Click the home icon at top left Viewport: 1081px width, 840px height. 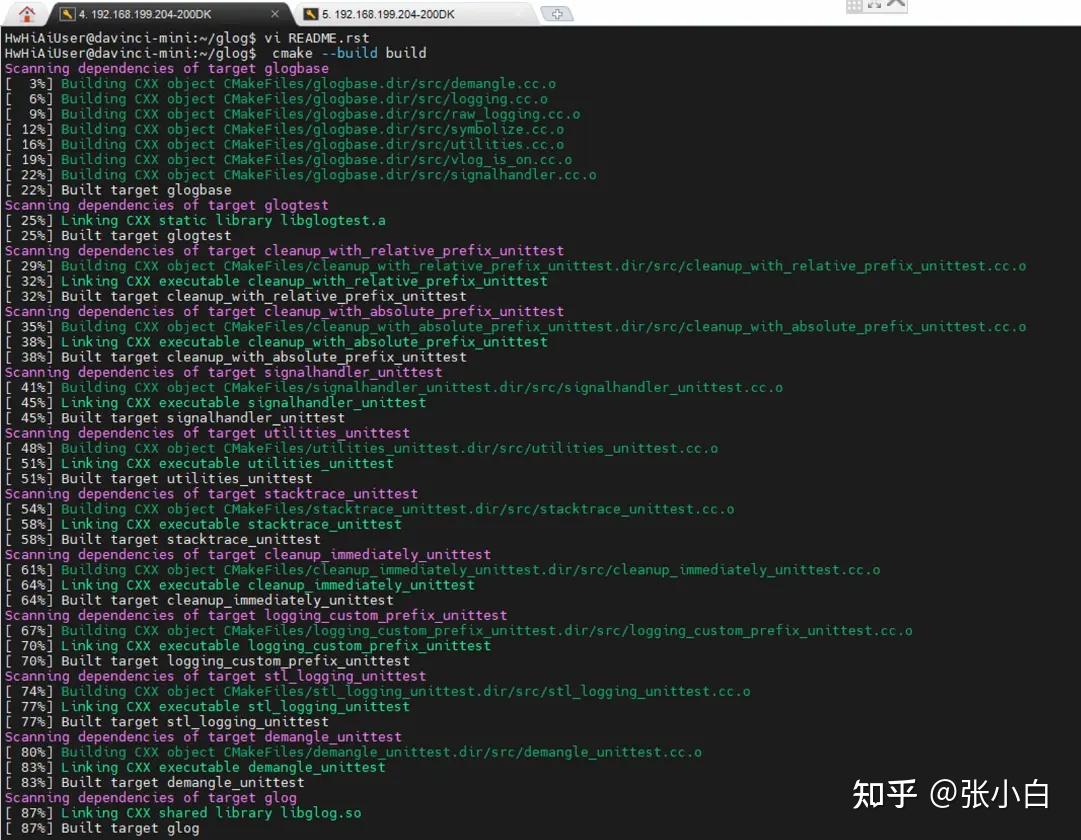click(x=26, y=13)
